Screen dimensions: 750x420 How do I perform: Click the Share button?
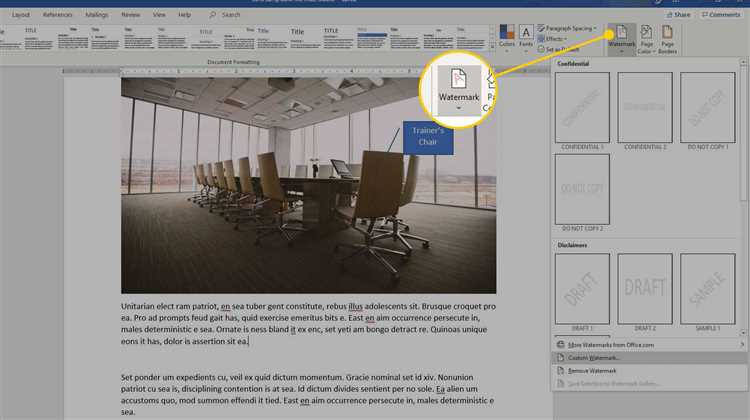coord(678,15)
